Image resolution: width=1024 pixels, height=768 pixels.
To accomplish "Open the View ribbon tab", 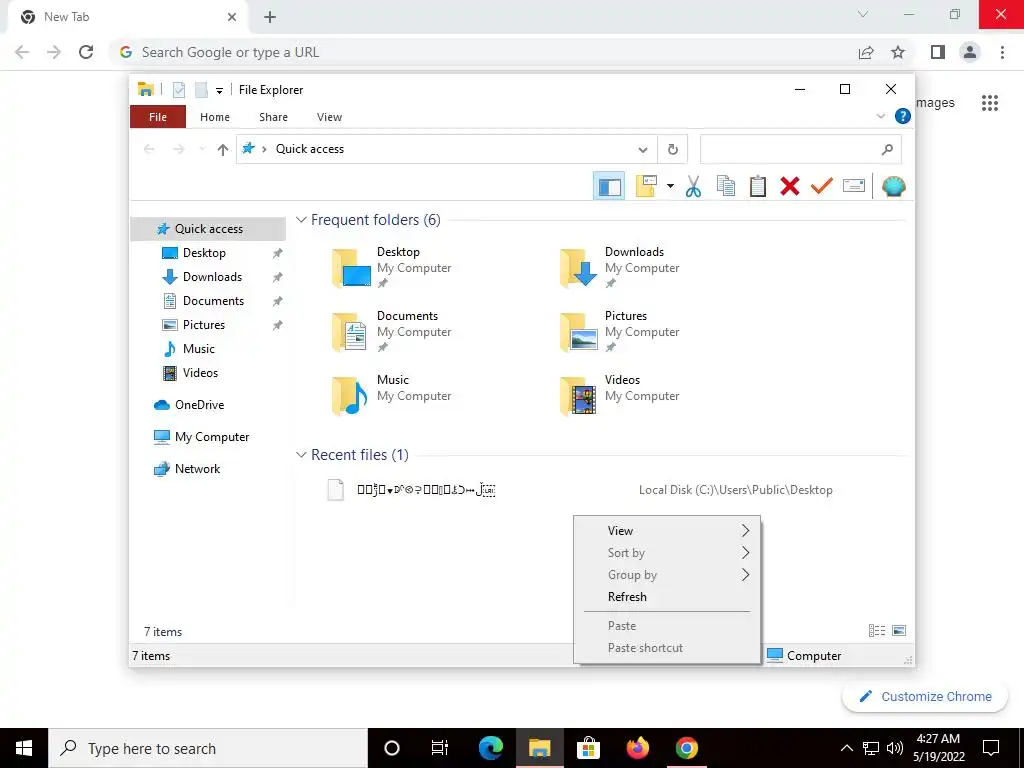I will click(x=329, y=117).
